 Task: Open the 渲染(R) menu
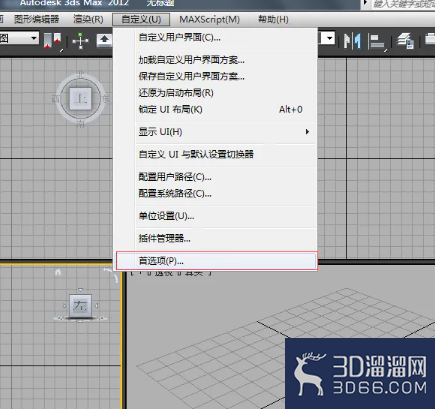(88, 19)
